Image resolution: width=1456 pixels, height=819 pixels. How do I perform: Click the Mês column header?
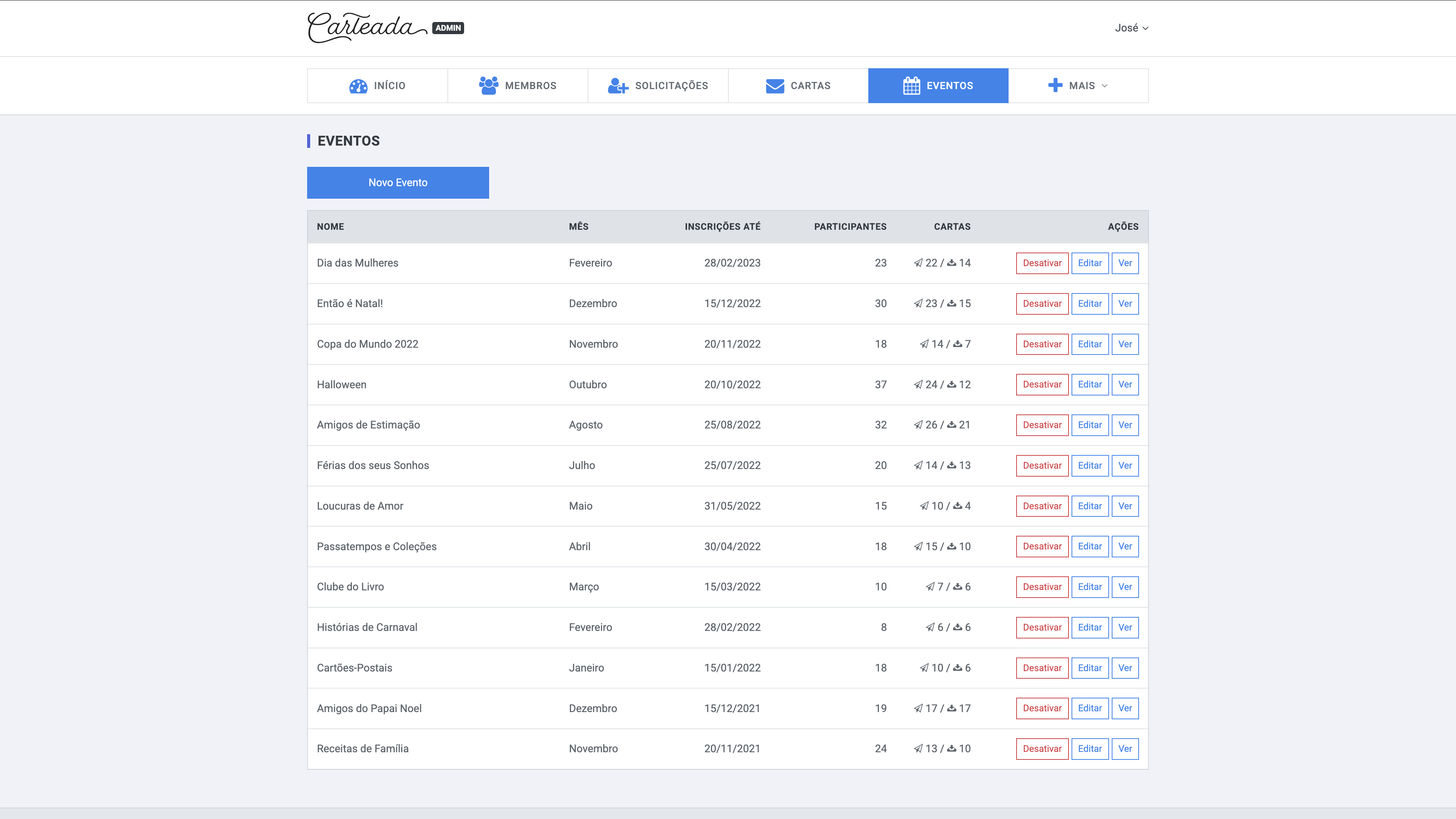click(578, 227)
